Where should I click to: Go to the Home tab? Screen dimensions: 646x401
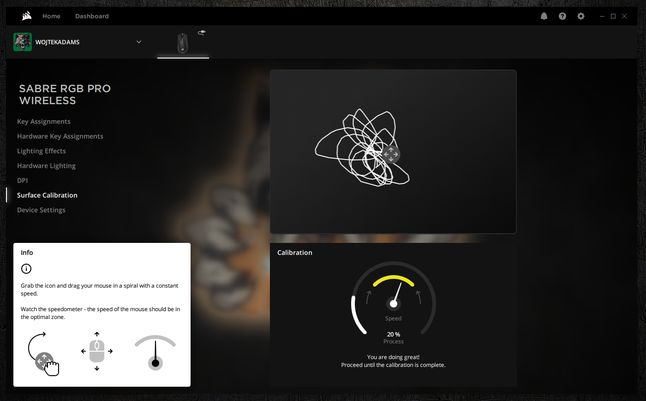click(51, 16)
